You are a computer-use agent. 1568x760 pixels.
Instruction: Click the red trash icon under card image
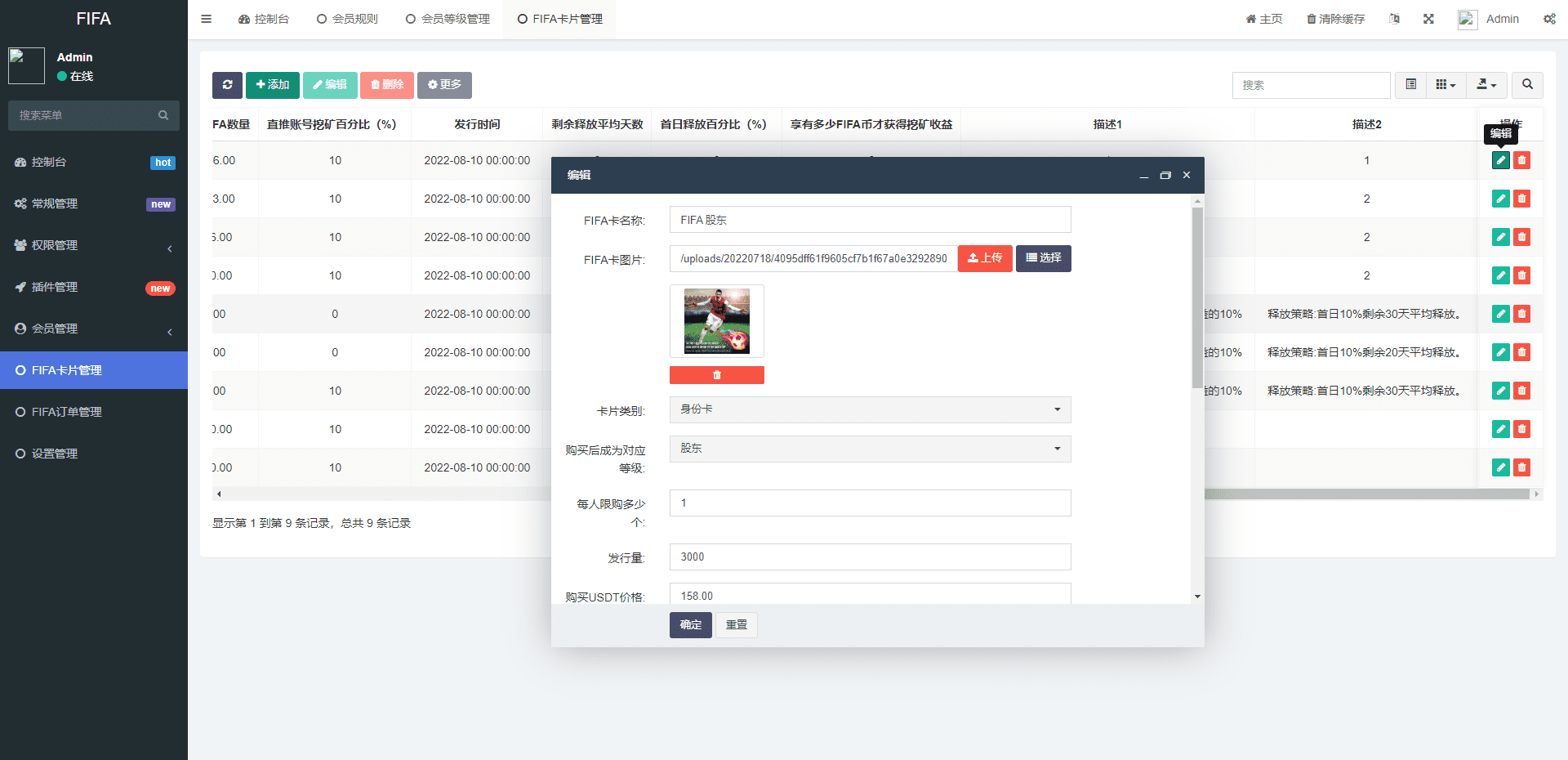click(x=716, y=375)
